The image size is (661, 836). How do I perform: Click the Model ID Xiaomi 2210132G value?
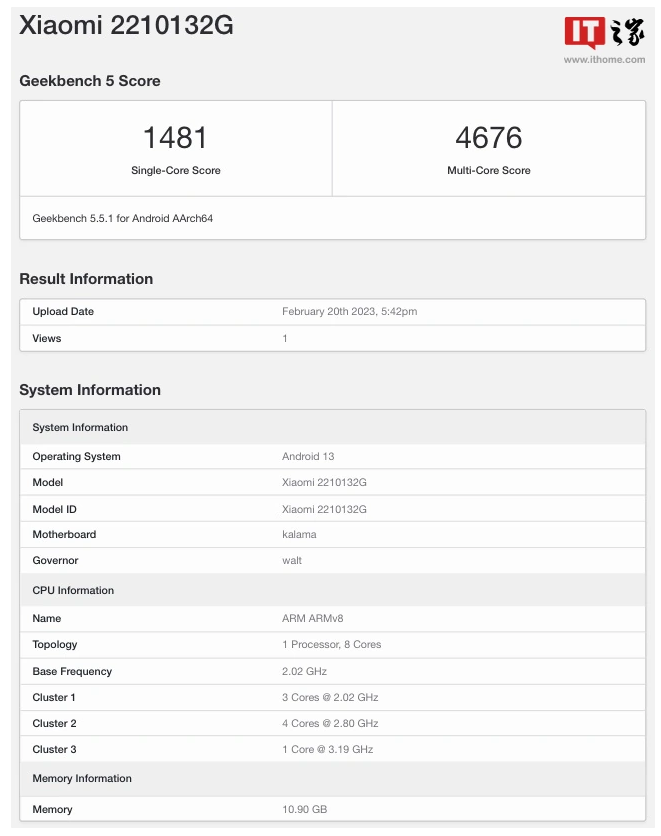click(324, 509)
